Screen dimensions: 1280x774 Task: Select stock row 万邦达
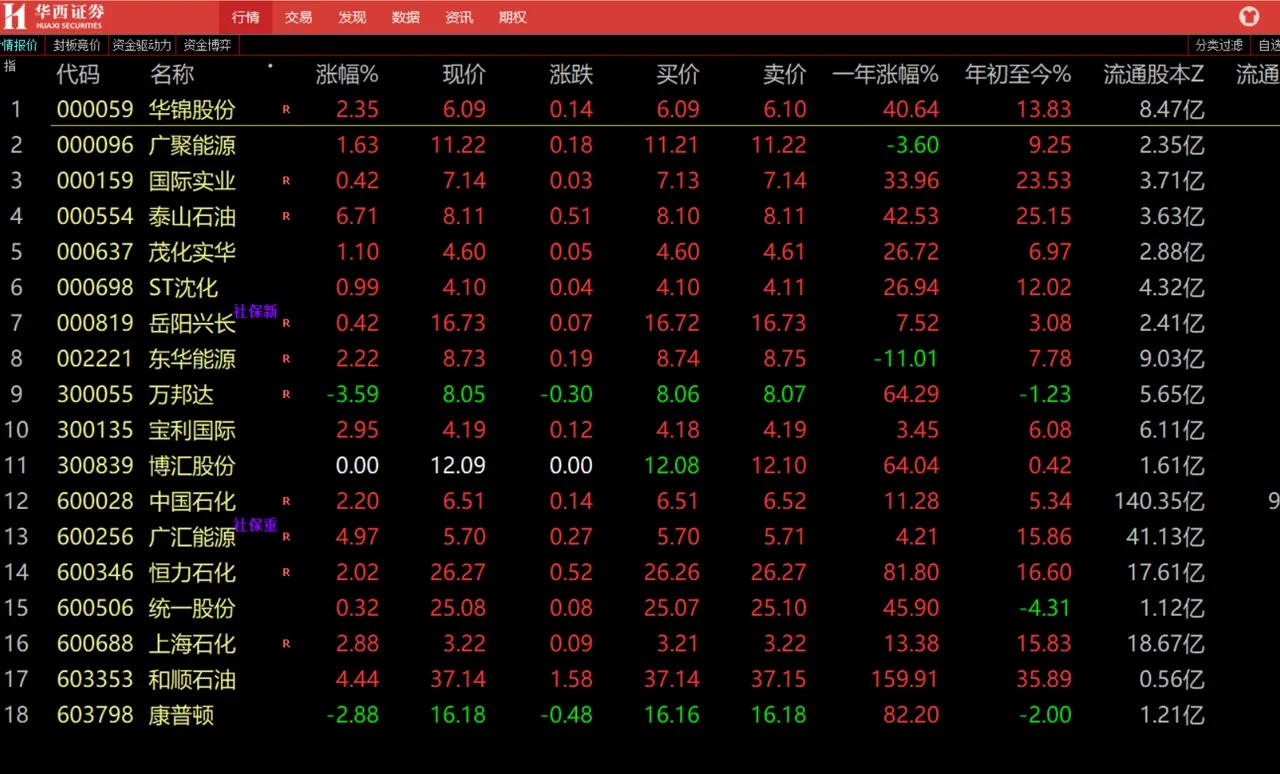click(x=640, y=395)
